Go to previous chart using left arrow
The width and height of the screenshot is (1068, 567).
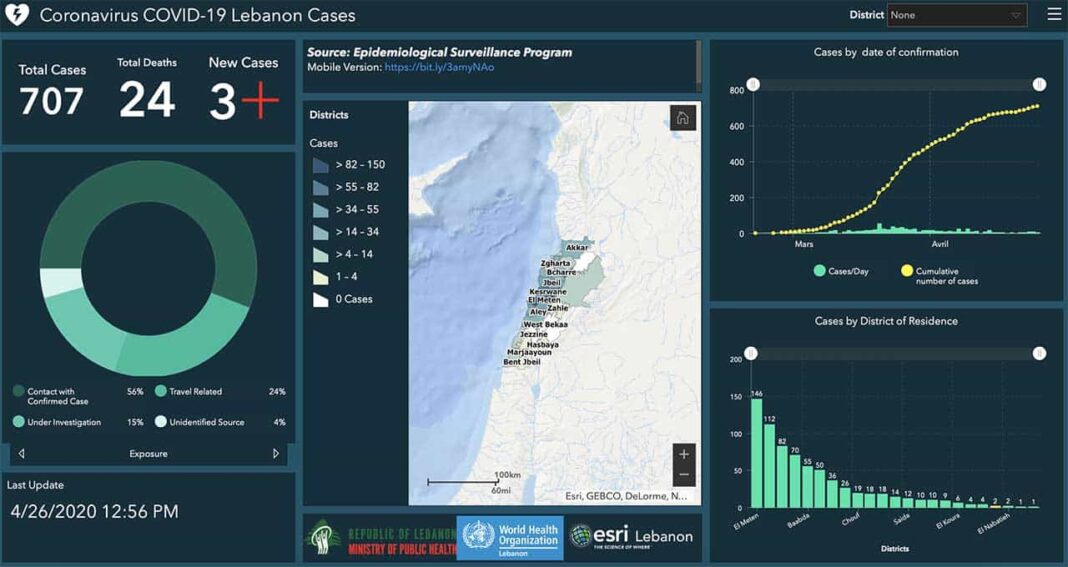point(22,454)
